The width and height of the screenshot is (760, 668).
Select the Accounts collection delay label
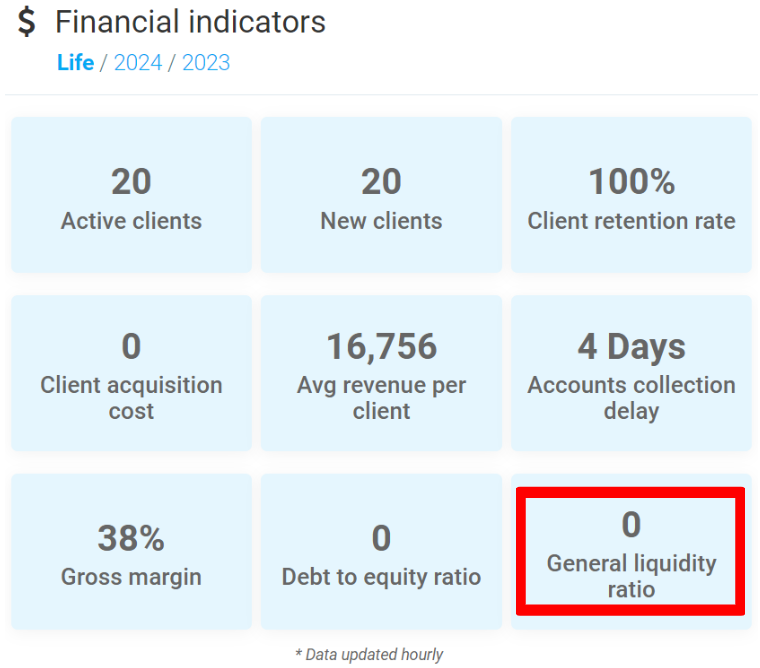pyautogui.click(x=631, y=398)
